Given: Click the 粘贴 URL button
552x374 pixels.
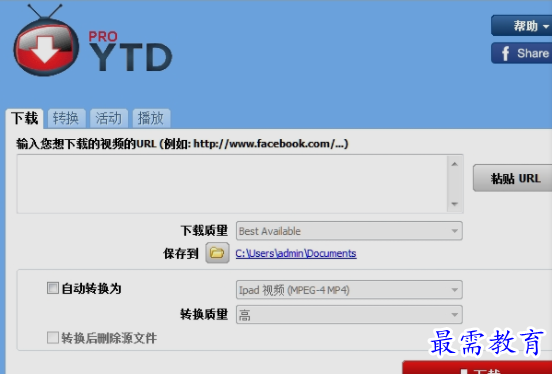Looking at the screenshot, I should click(513, 178).
